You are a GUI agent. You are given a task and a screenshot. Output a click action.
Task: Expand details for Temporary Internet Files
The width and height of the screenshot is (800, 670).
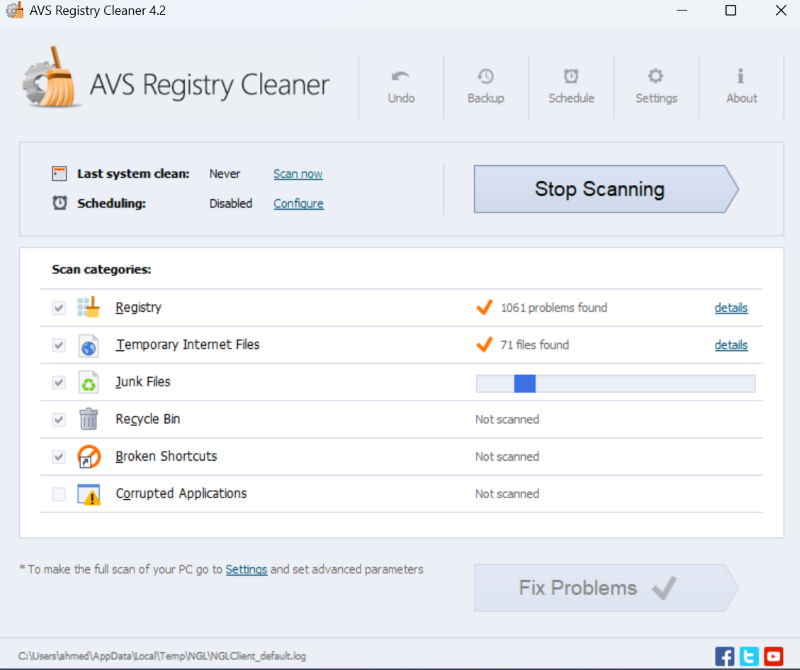[730, 345]
